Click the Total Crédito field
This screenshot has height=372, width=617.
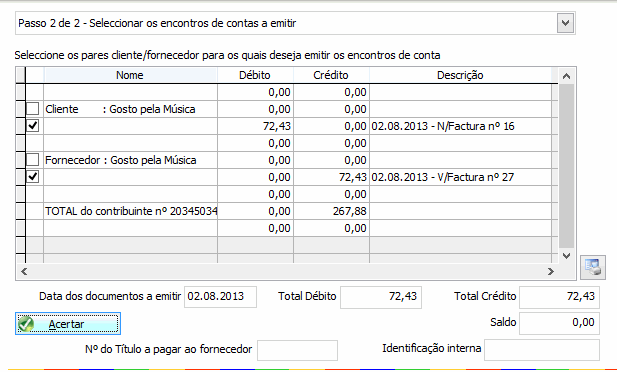(x=559, y=297)
